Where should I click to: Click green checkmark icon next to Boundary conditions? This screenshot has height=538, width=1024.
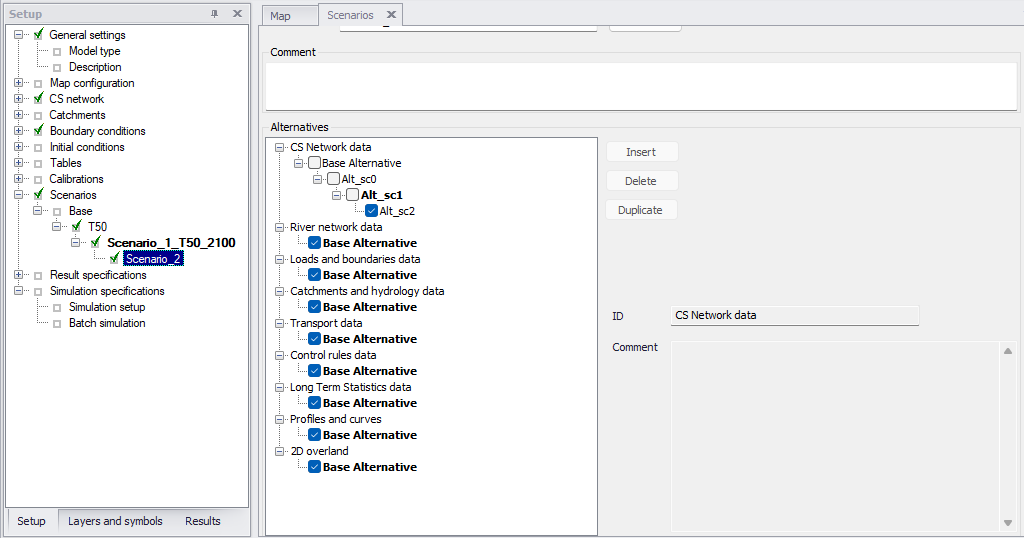coord(39,130)
